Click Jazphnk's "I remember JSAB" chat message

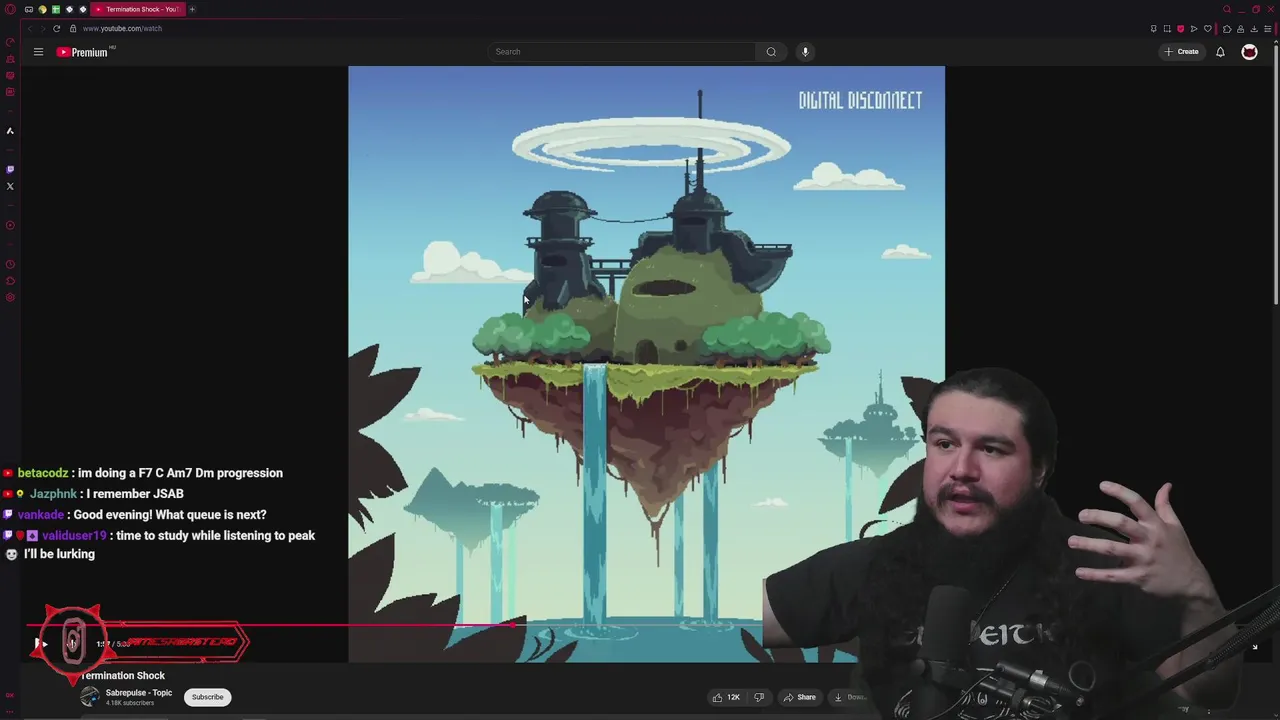pyautogui.click(x=93, y=494)
